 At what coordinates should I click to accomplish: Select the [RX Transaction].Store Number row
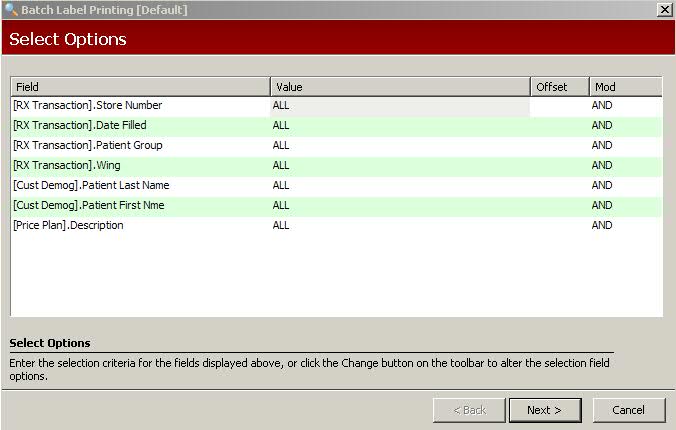point(336,106)
